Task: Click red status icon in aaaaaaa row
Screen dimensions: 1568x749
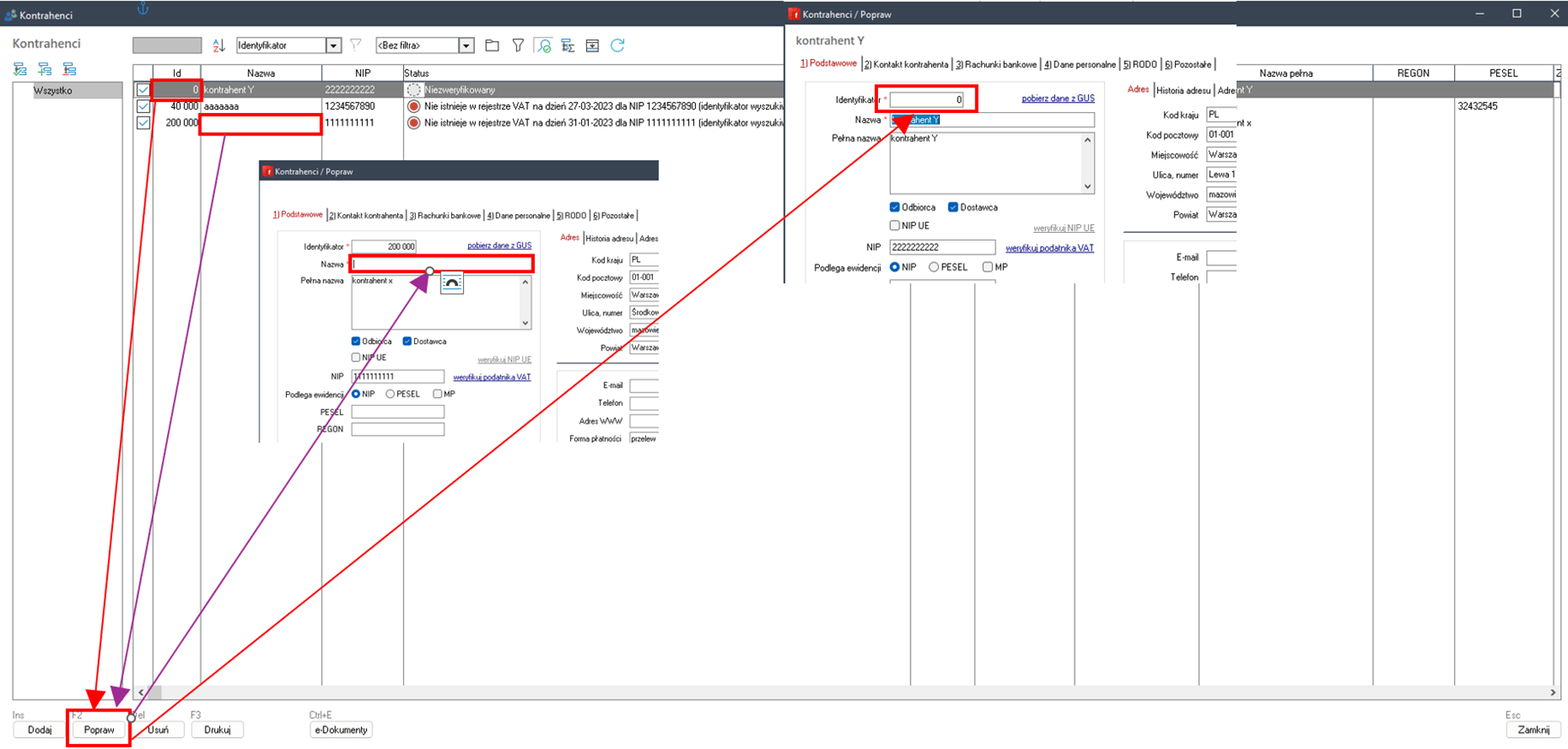Action: point(414,106)
